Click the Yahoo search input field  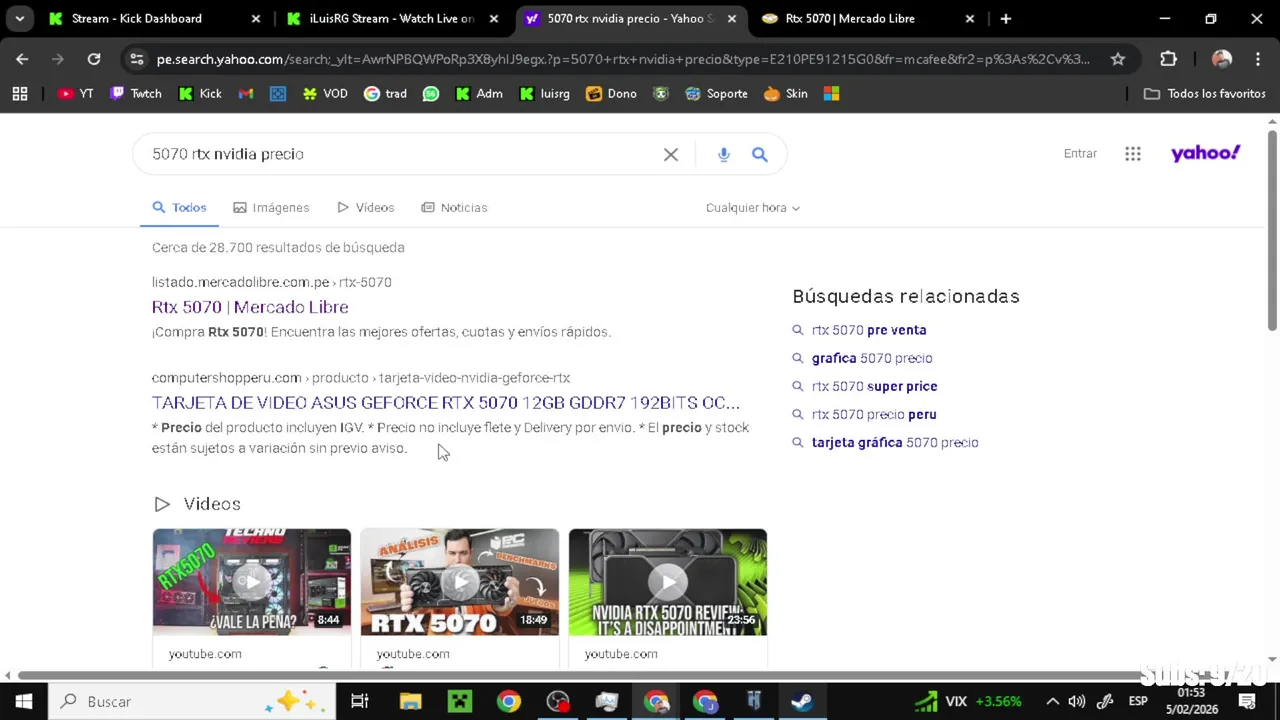(x=400, y=154)
